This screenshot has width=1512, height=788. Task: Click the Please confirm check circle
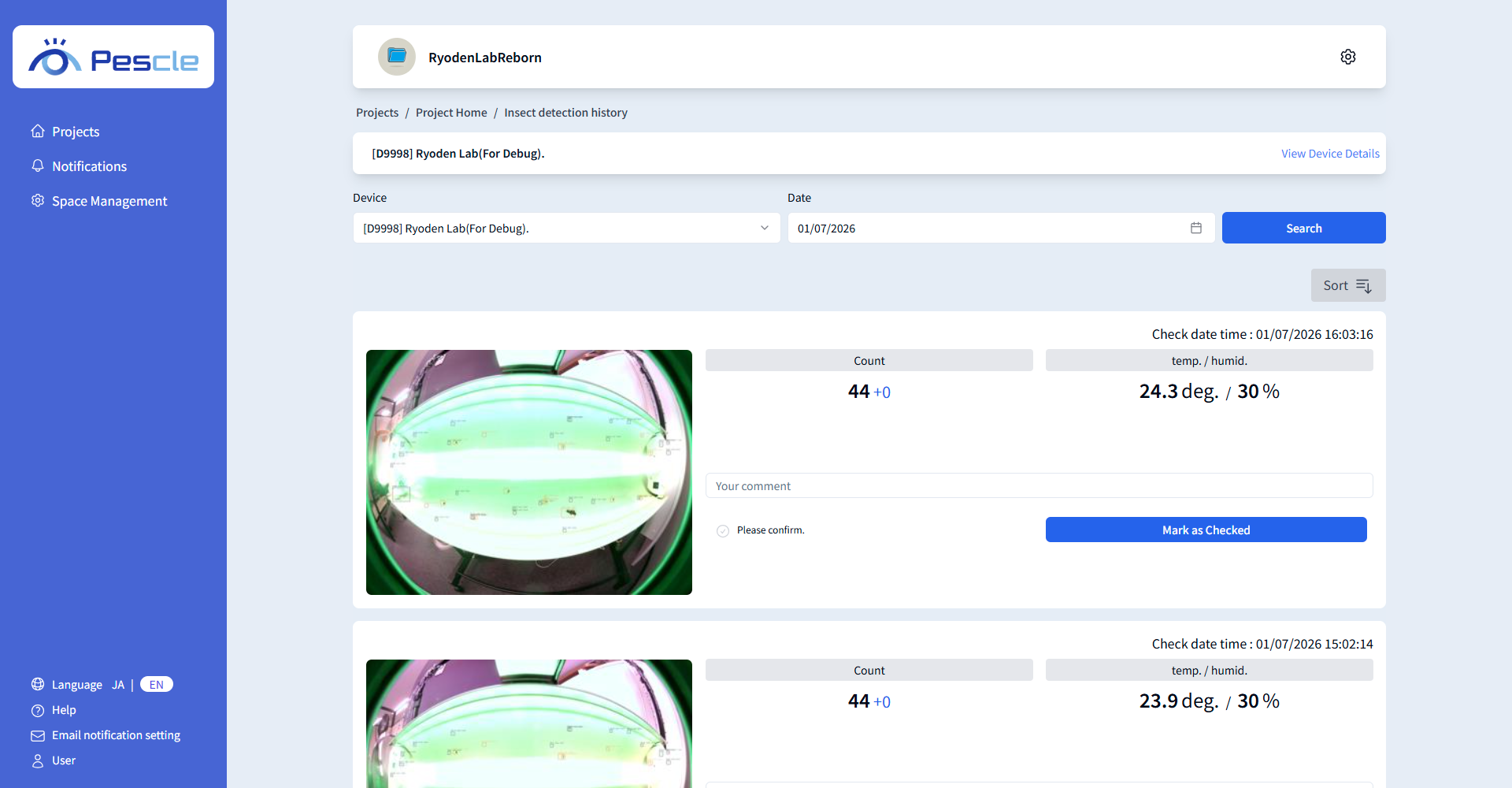point(723,531)
